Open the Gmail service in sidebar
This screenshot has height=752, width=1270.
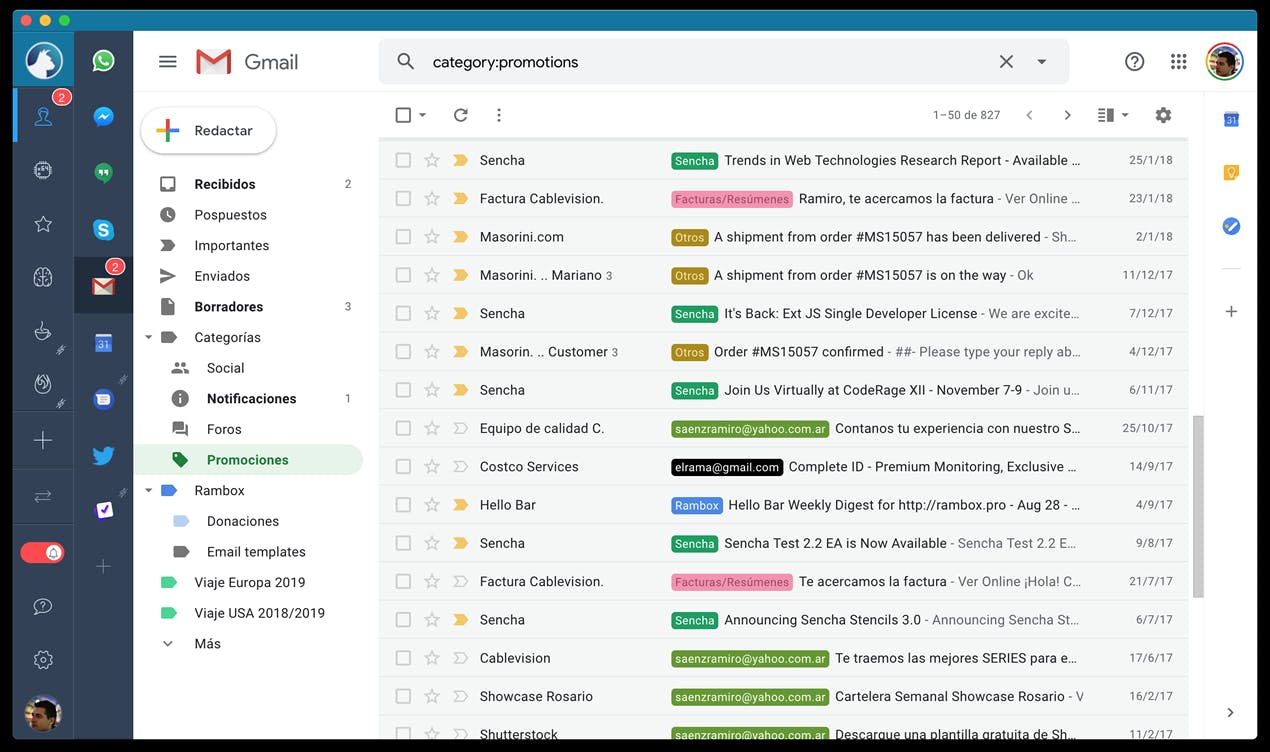103,286
